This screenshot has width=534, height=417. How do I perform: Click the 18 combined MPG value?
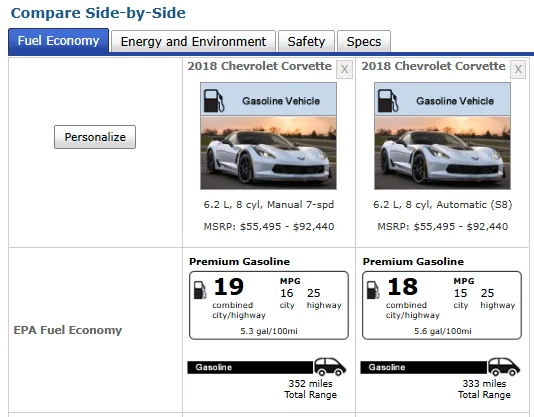pos(402,287)
